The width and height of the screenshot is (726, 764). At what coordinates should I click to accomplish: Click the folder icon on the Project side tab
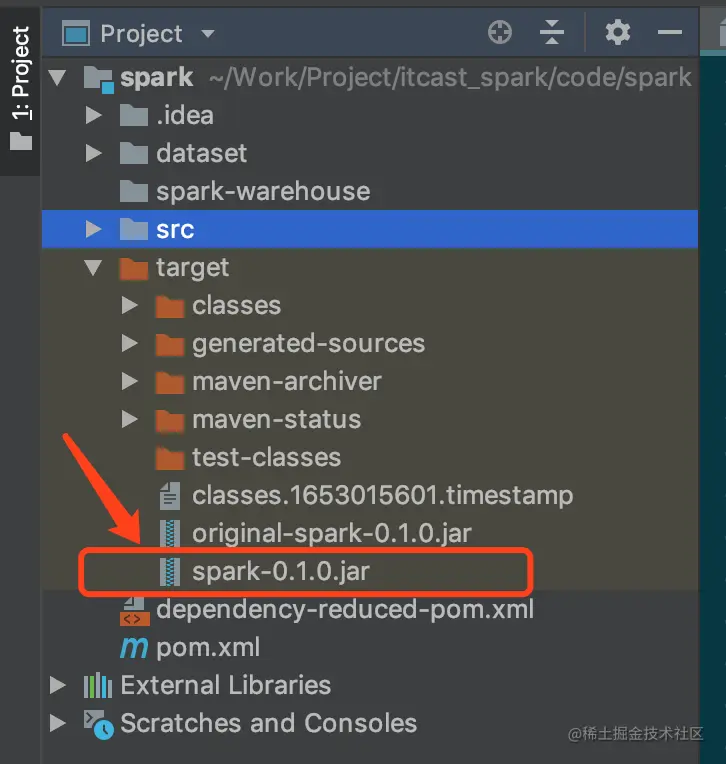point(21,141)
